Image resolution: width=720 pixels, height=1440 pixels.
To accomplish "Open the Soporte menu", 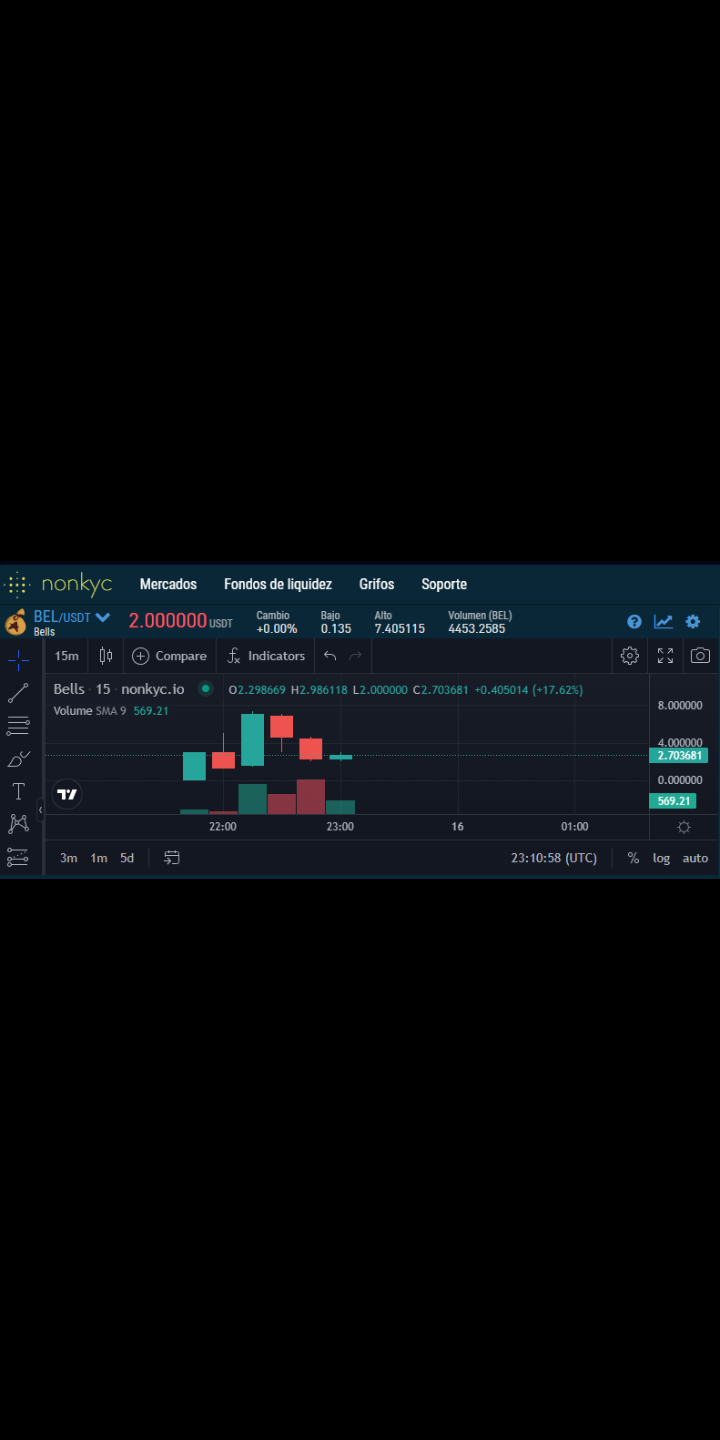I will point(444,584).
